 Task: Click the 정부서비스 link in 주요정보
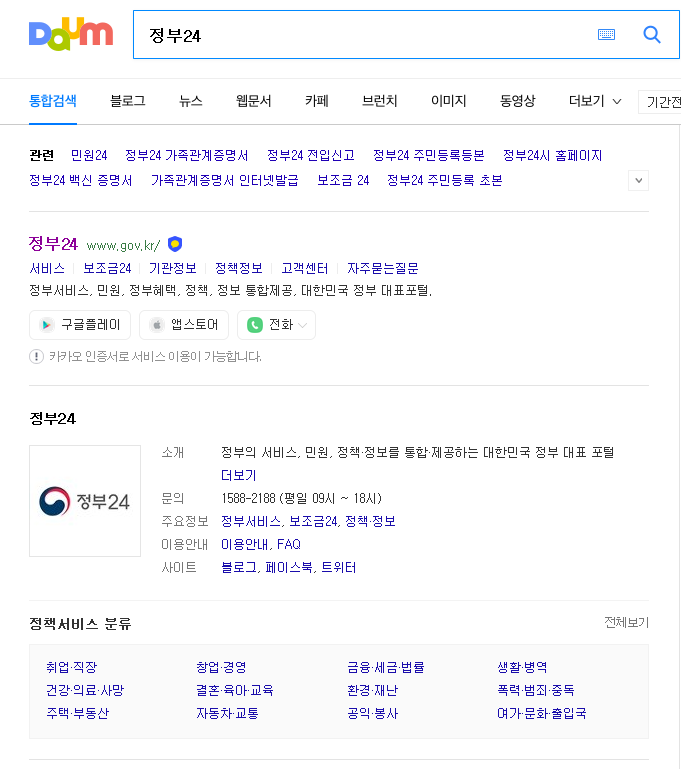(251, 521)
